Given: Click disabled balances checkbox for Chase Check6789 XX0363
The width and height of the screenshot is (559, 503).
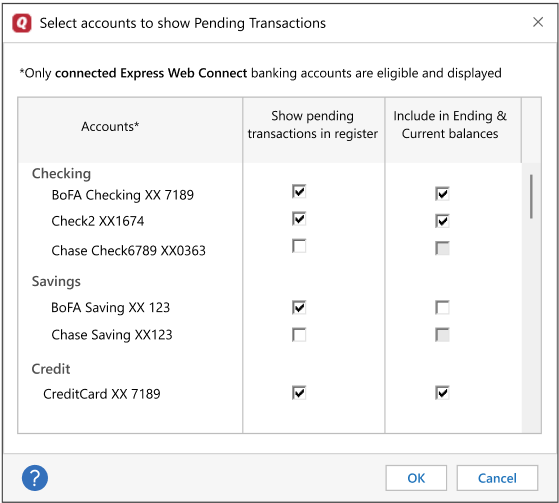Looking at the screenshot, I should tap(442, 248).
